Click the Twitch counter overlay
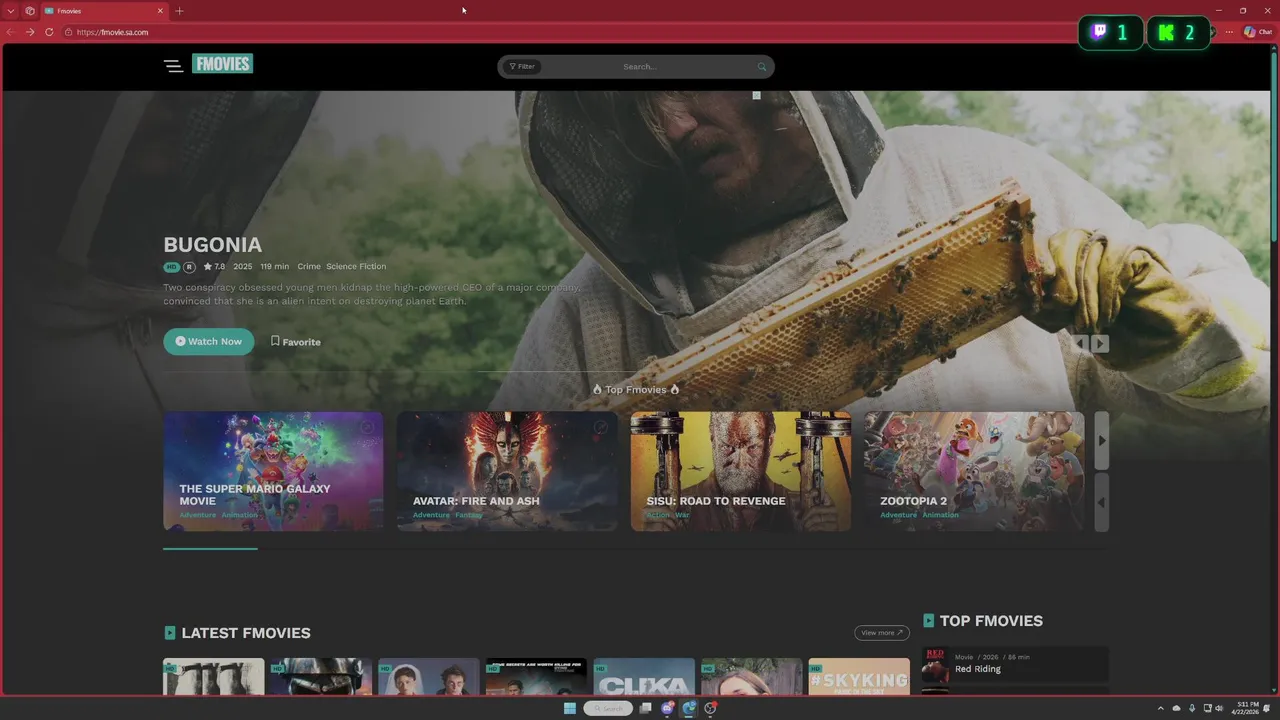Image resolution: width=1280 pixels, height=720 pixels. (x=1110, y=33)
